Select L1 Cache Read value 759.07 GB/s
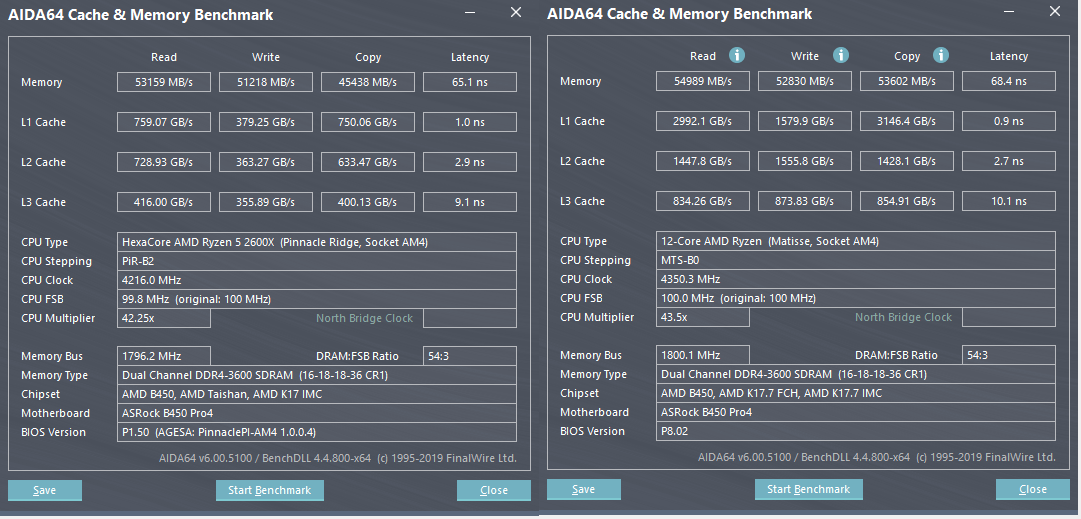Viewport: 1081px width, 519px height. pos(164,122)
